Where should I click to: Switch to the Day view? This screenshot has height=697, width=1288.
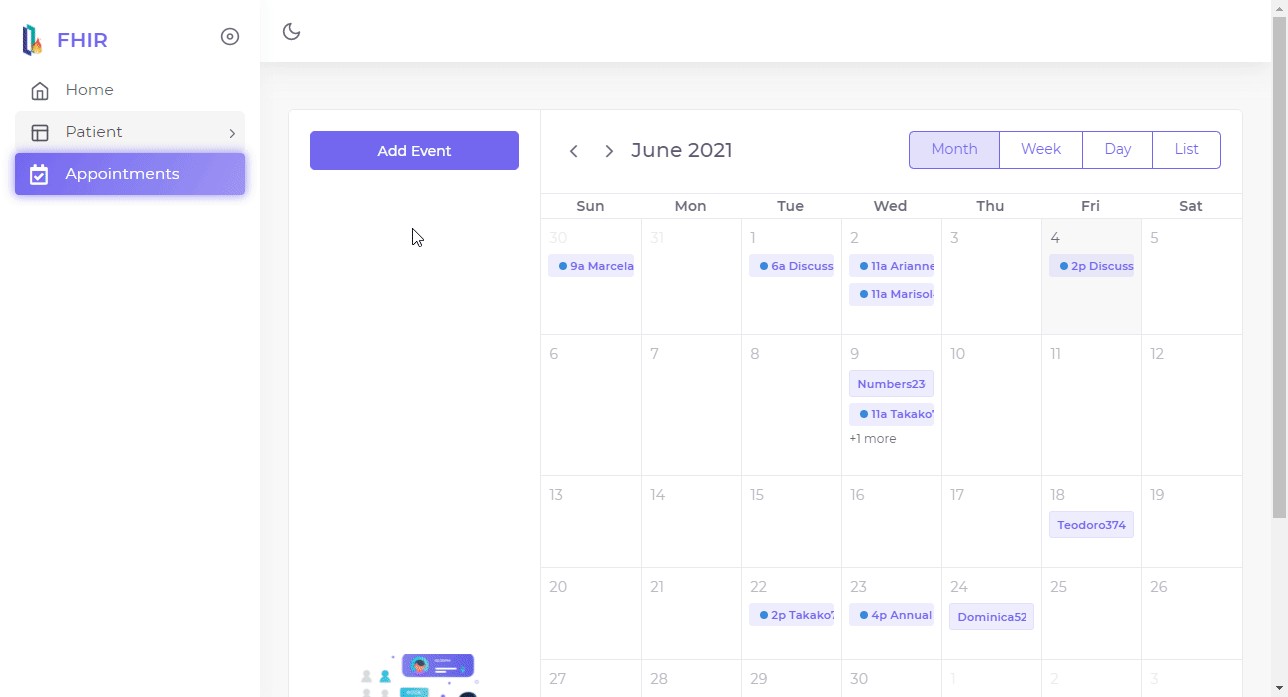point(1117,150)
